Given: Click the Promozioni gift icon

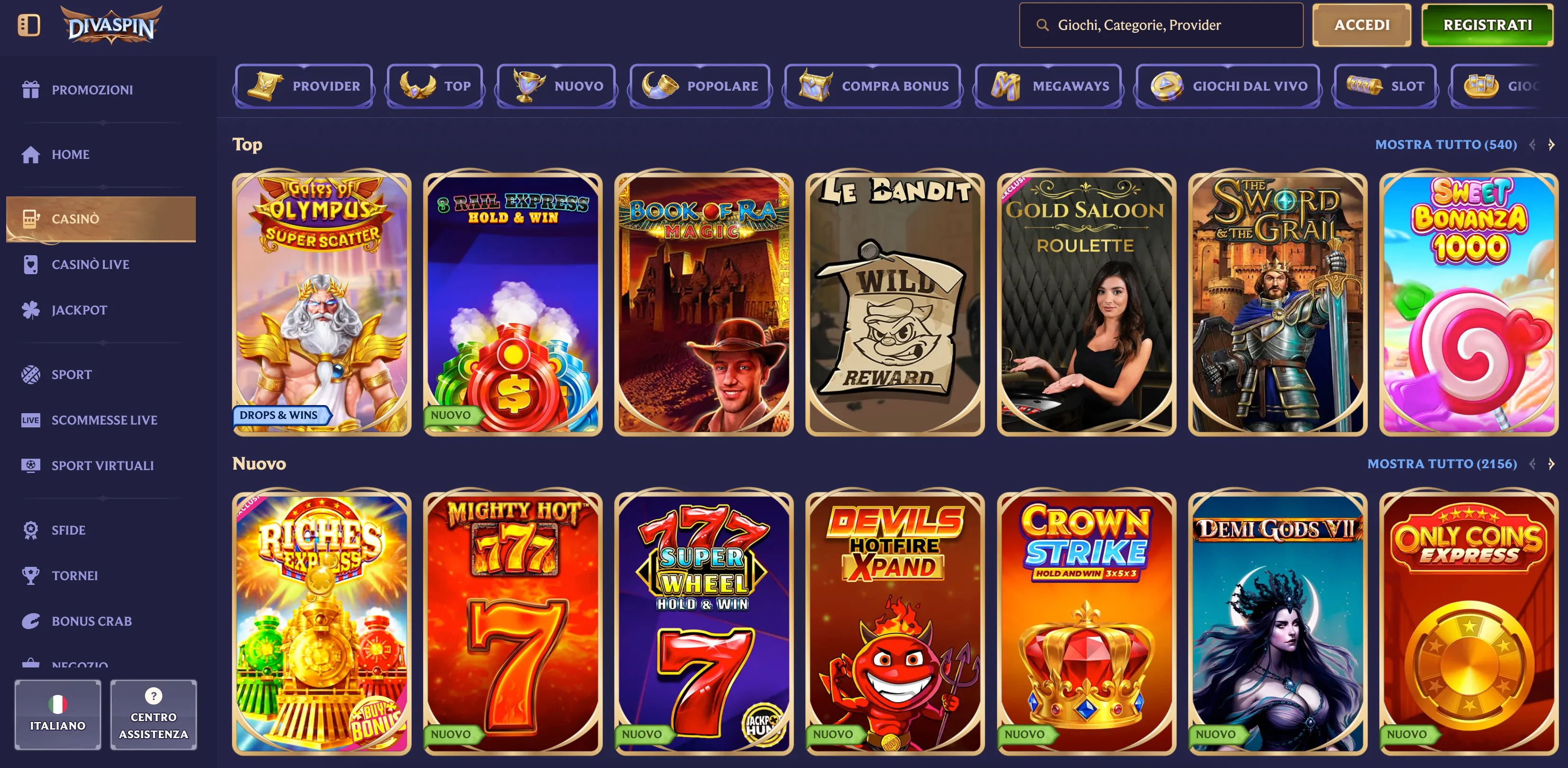Looking at the screenshot, I should 30,90.
